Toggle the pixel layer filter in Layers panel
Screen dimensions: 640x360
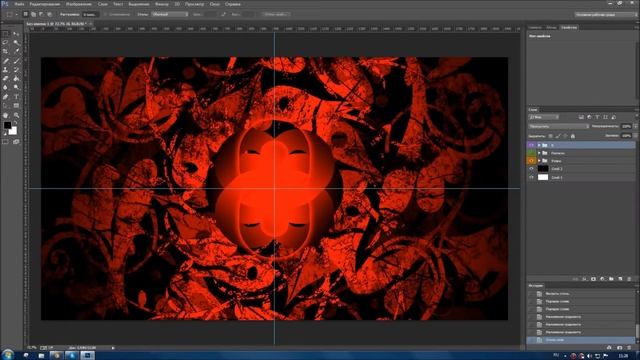(581, 117)
